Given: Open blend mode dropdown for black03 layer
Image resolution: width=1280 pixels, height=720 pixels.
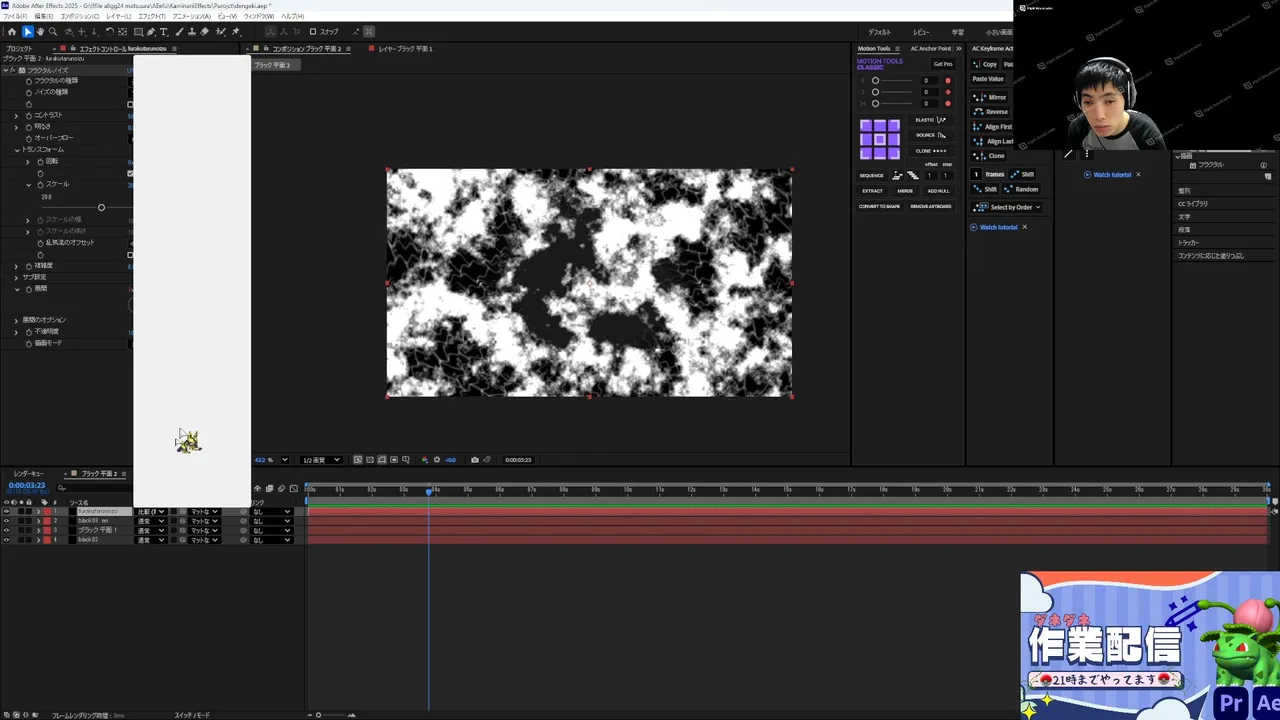Looking at the screenshot, I should pyautogui.click(x=151, y=521).
